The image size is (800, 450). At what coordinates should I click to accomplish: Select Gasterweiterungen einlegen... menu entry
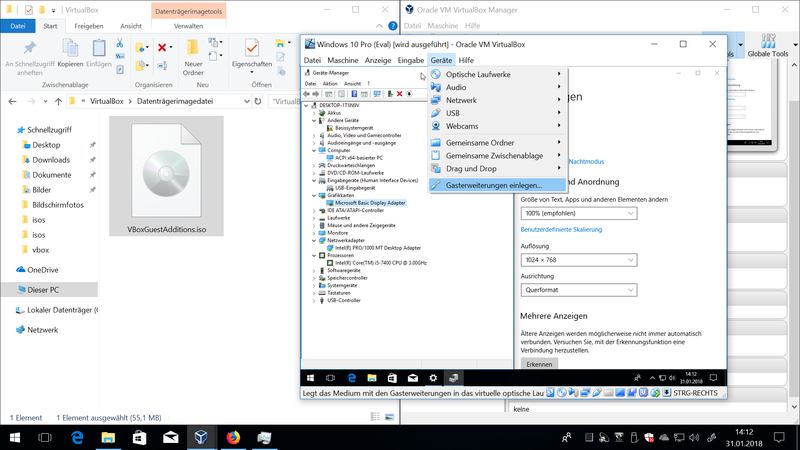point(497,185)
